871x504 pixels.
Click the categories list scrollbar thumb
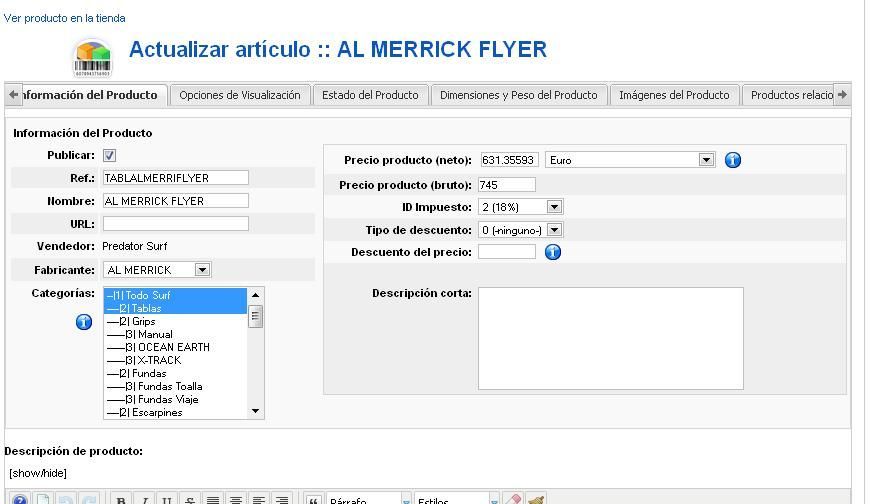(x=256, y=316)
